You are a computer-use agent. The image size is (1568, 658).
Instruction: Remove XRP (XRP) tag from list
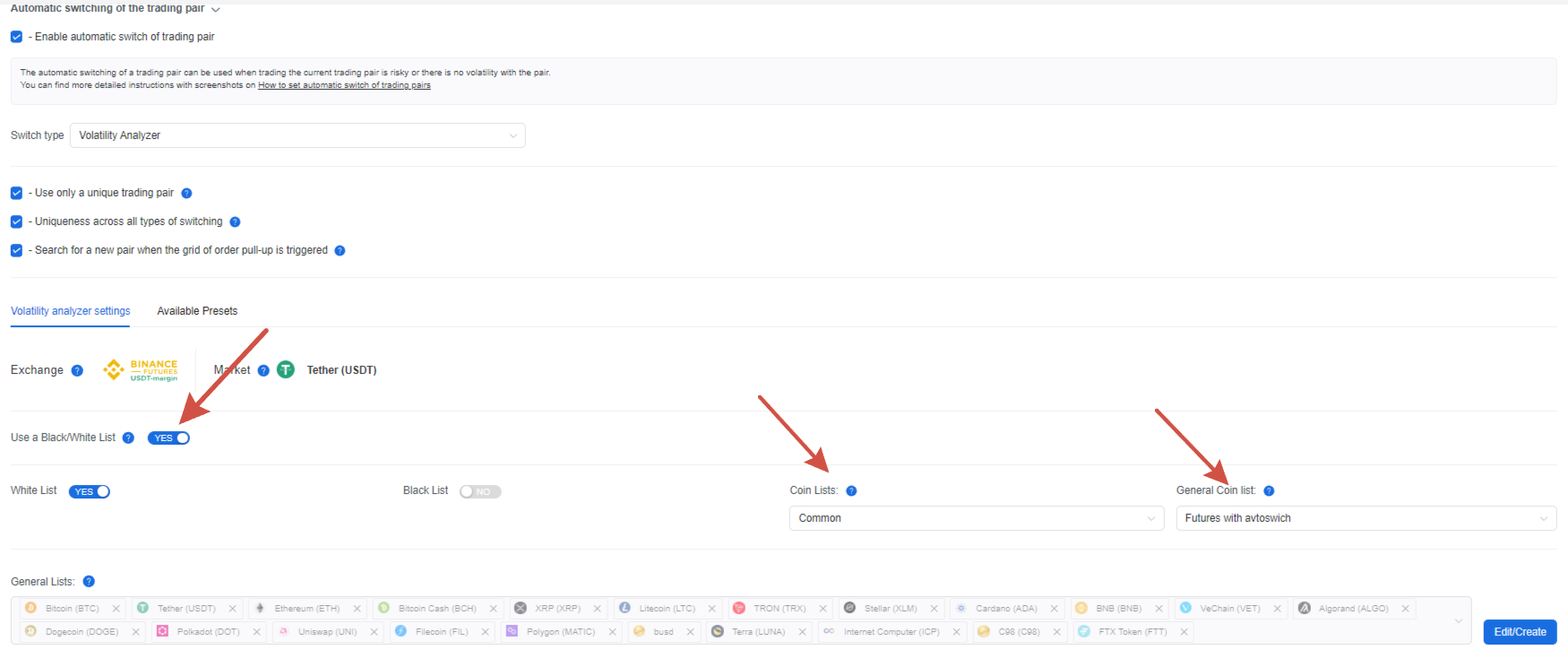point(598,609)
